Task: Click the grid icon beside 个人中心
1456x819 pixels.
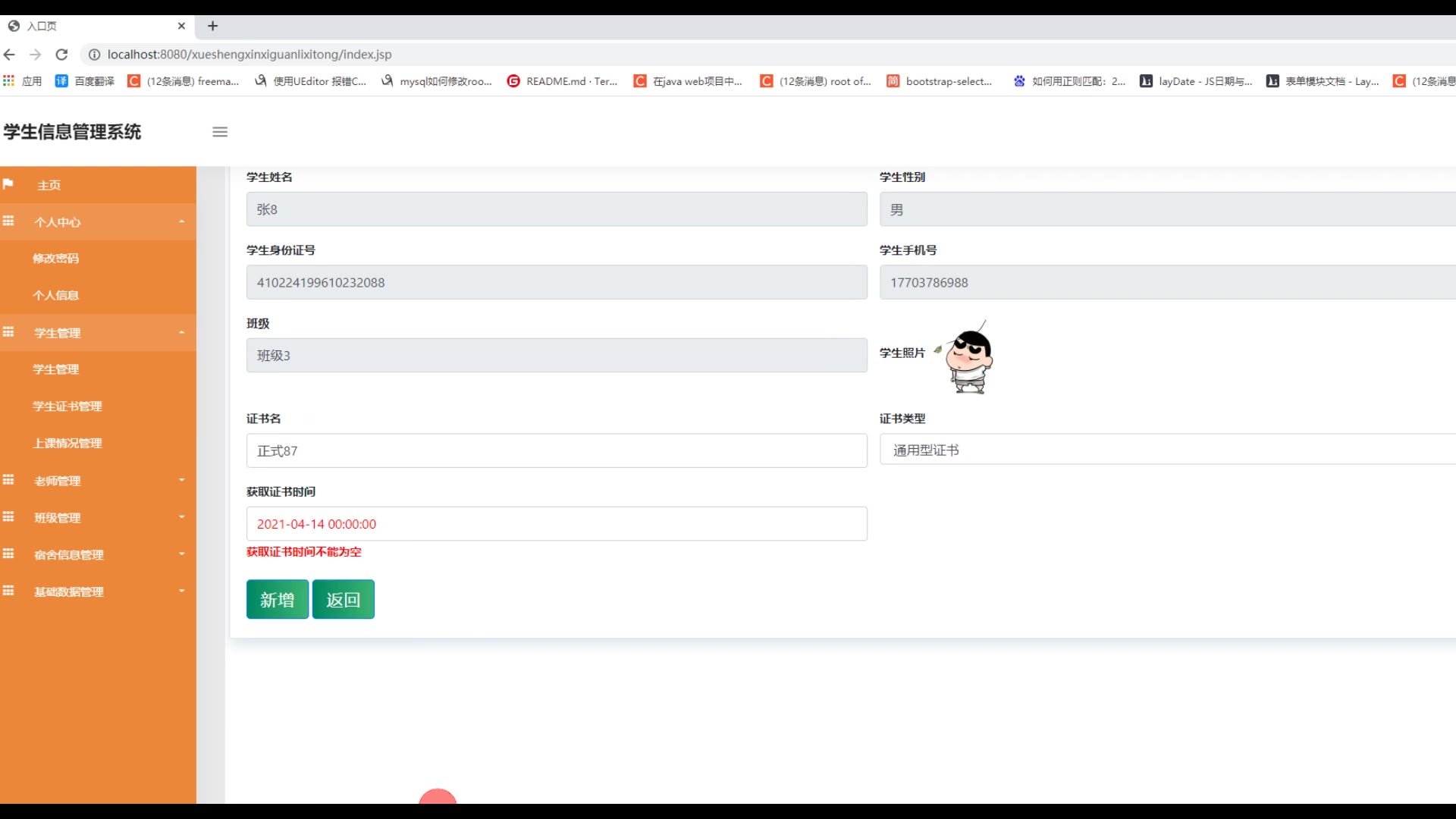Action: (x=8, y=221)
